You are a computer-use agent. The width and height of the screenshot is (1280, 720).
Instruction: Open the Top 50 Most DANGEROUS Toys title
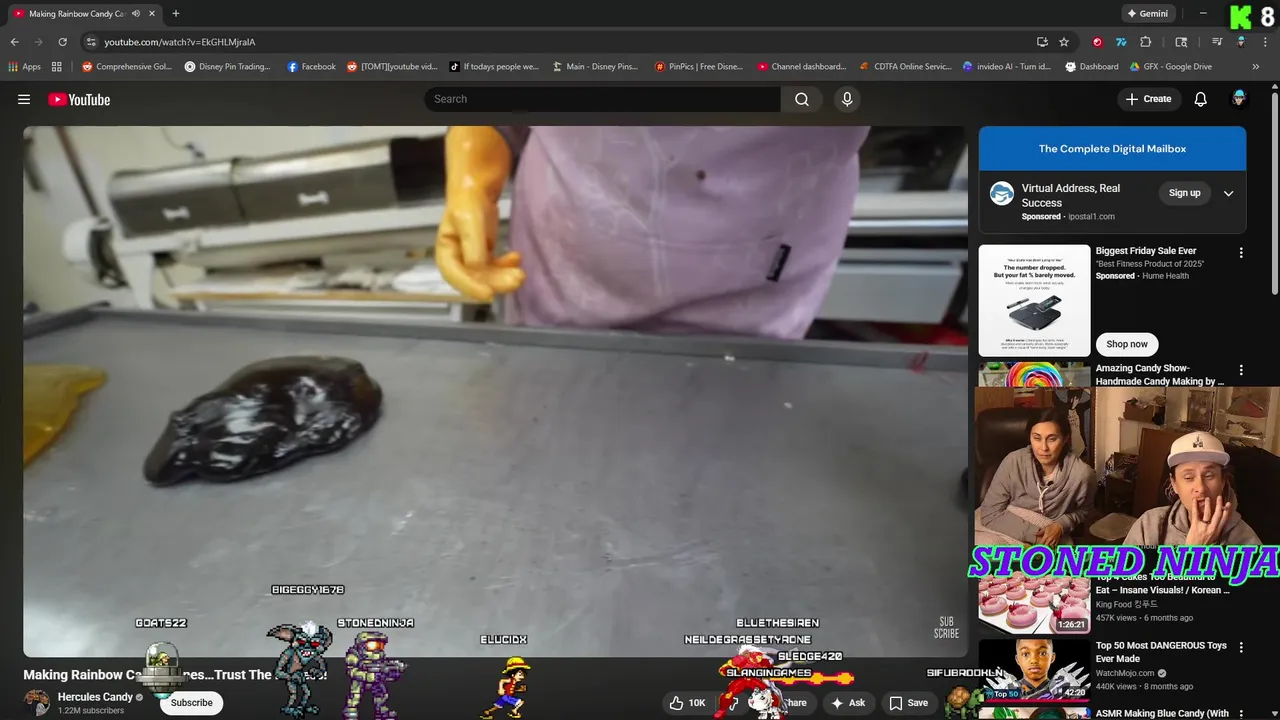1161,652
